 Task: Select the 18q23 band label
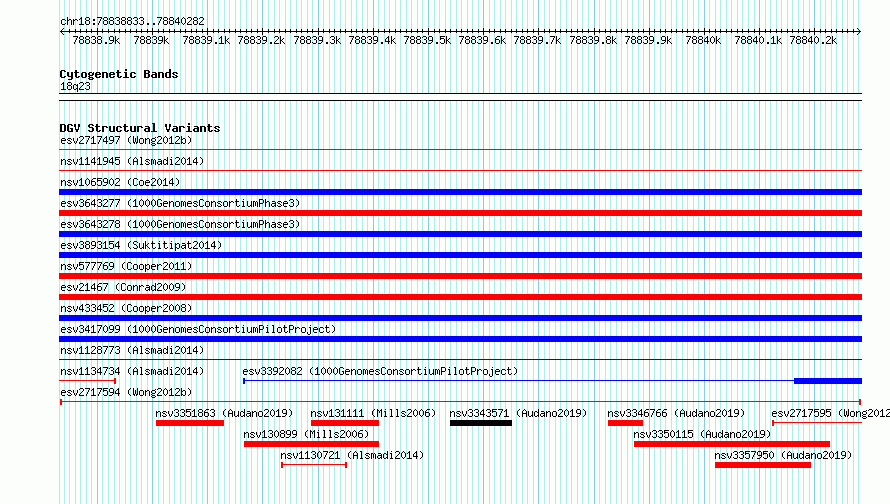[75, 86]
